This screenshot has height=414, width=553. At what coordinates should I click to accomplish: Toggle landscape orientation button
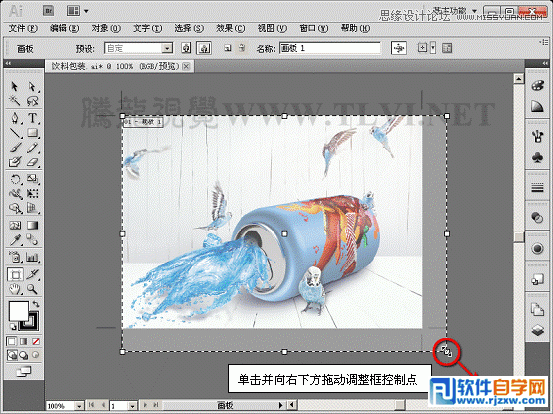point(204,48)
